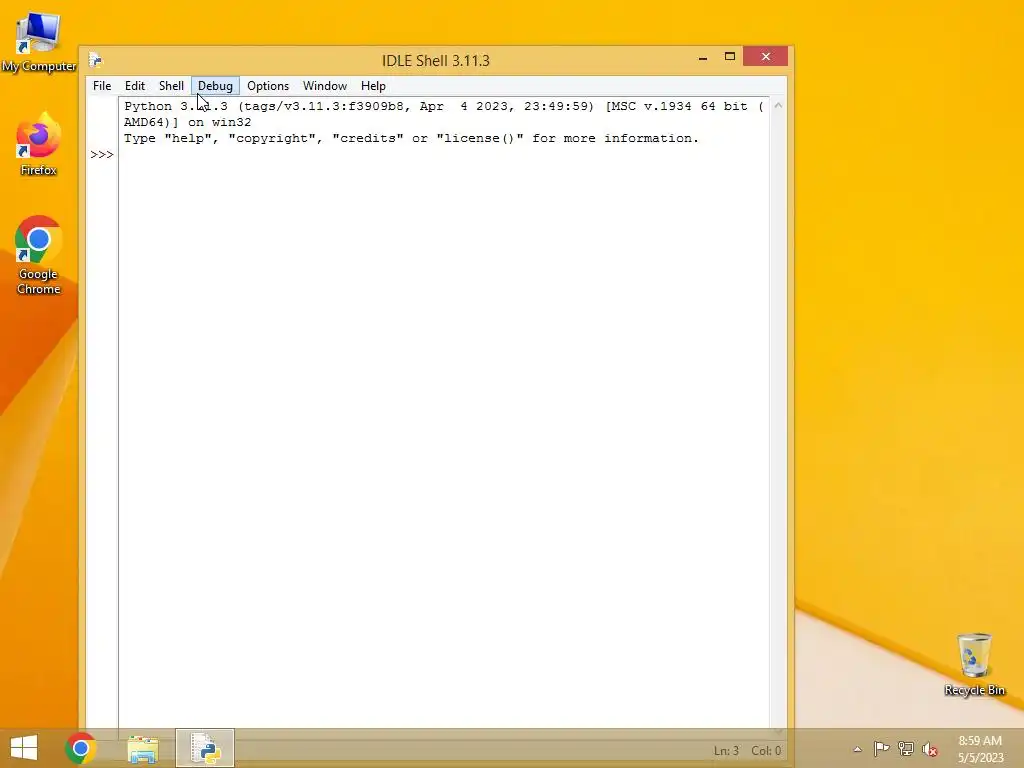
Task: Open the Windows Start button
Action: (24, 748)
